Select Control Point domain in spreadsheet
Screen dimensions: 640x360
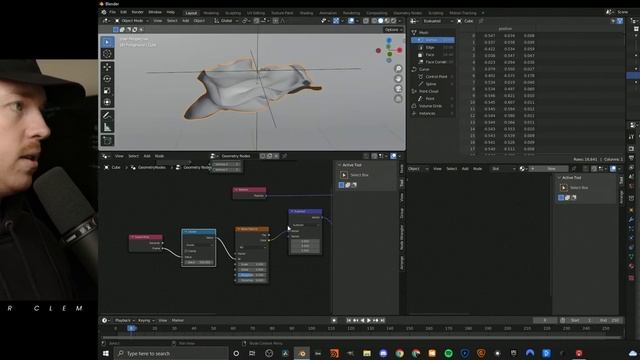(433, 77)
